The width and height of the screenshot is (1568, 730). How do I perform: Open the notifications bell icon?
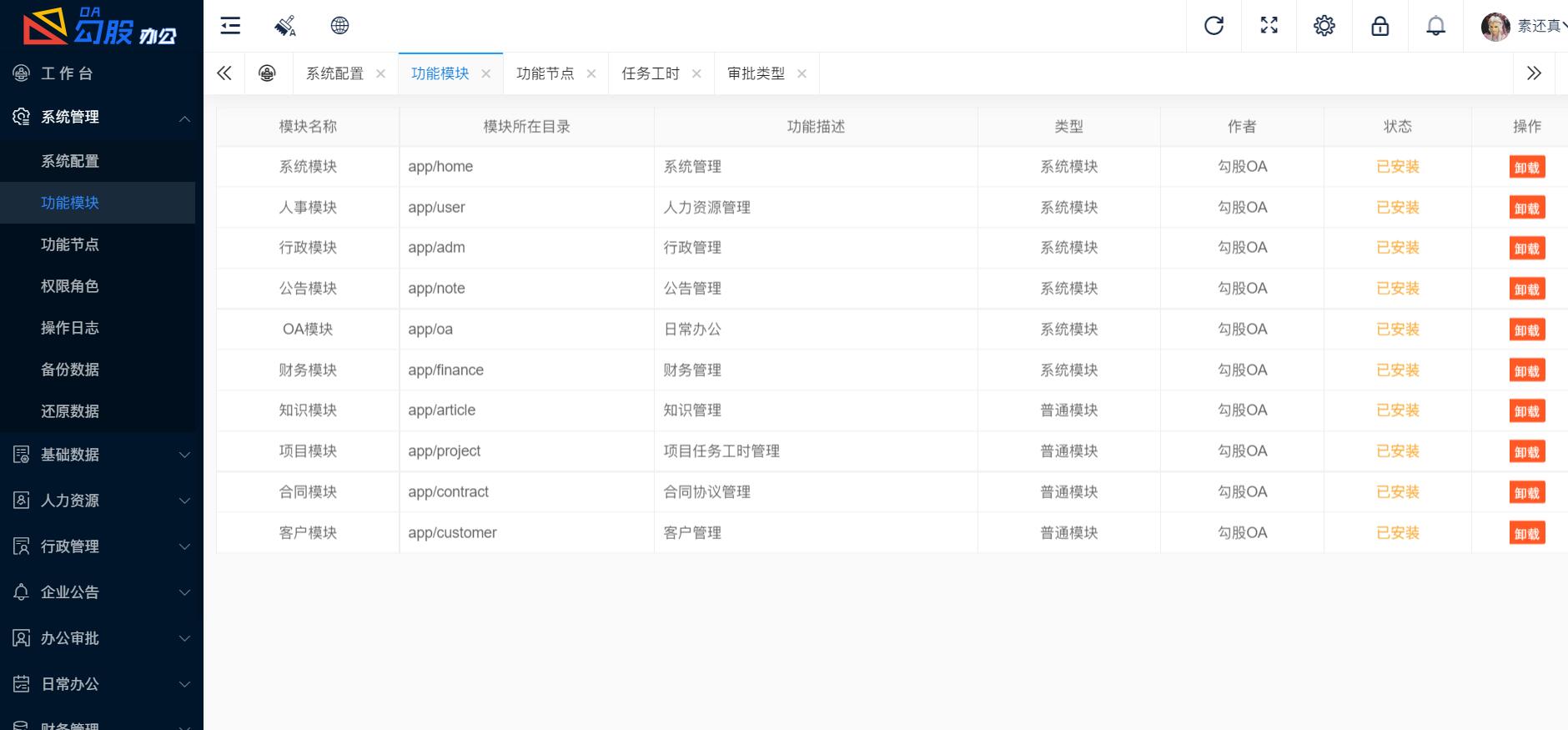coord(1435,26)
